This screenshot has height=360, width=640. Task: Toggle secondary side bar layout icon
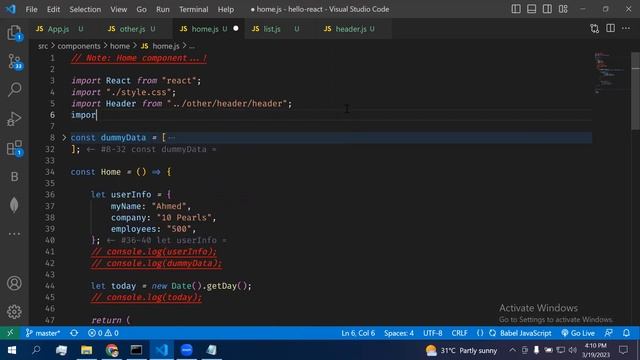[x=547, y=9]
